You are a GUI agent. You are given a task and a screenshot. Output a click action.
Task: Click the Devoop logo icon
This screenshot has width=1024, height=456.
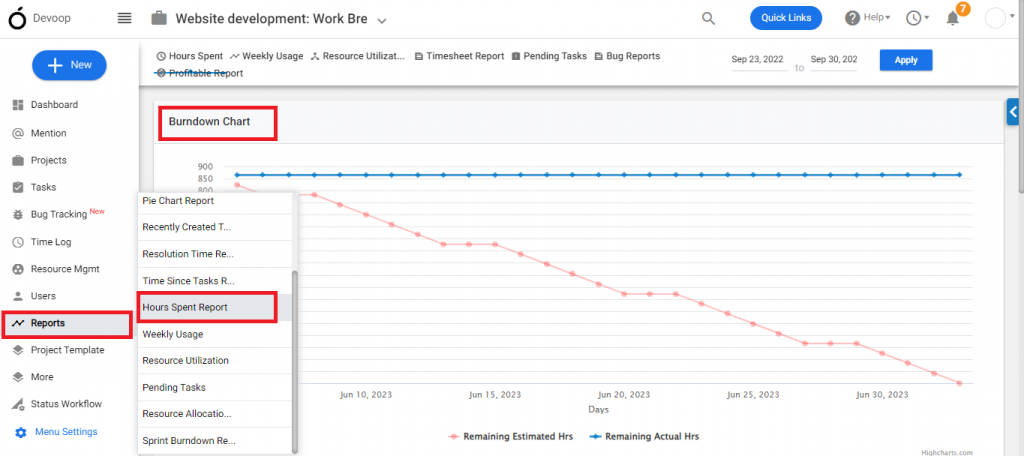click(x=17, y=18)
